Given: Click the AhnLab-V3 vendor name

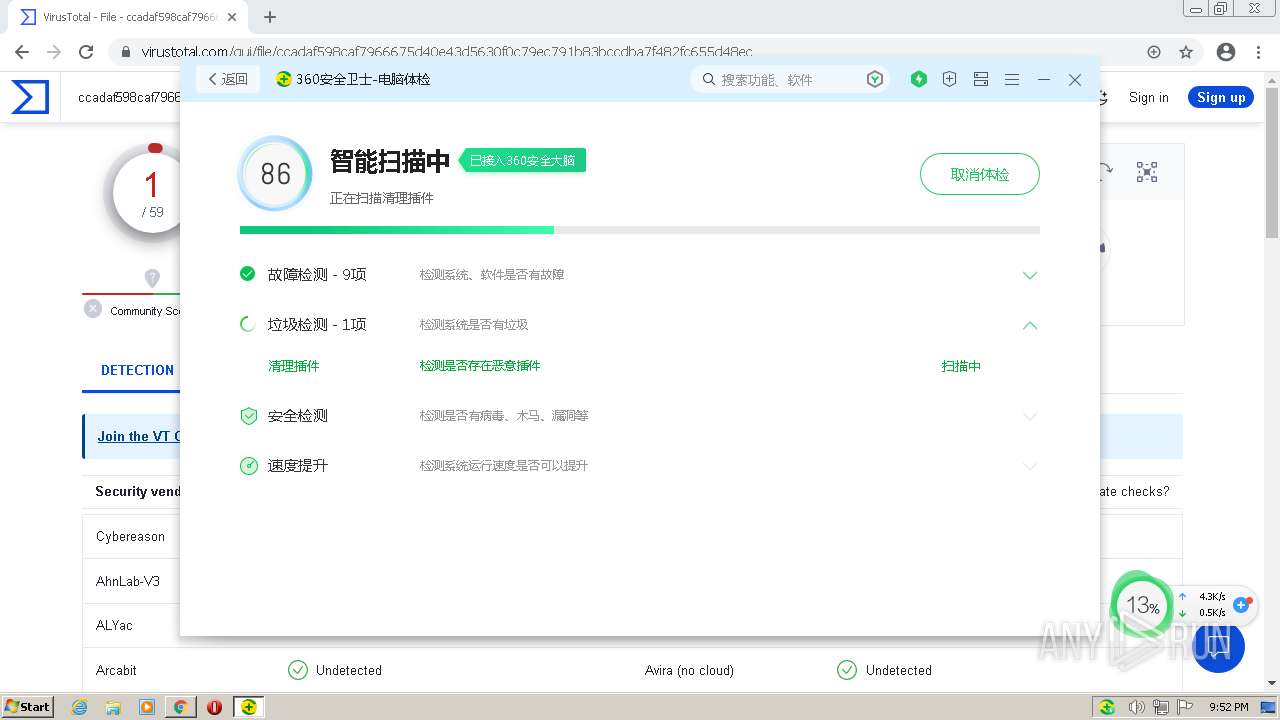Looking at the screenshot, I should (128, 581).
